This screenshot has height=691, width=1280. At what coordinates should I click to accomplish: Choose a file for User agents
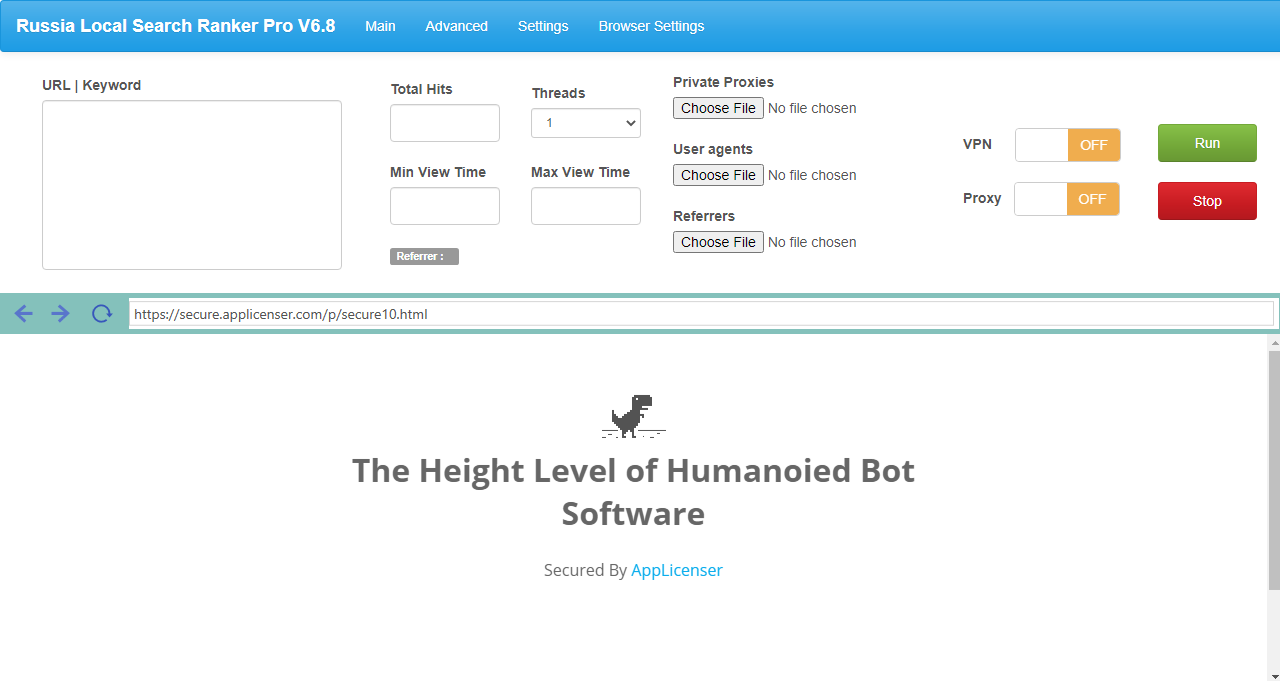[718, 175]
